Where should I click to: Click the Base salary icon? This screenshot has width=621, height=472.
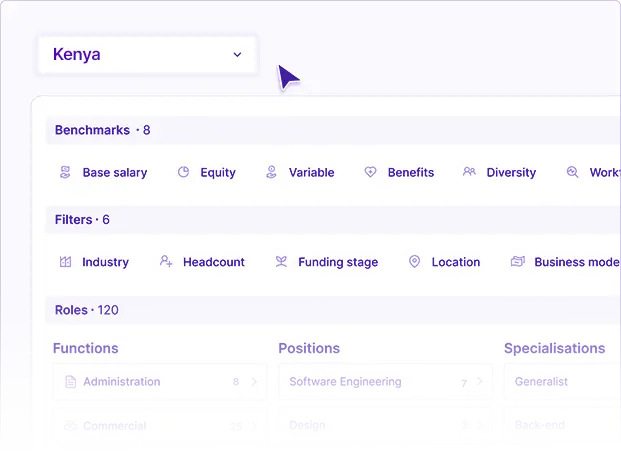(66, 172)
